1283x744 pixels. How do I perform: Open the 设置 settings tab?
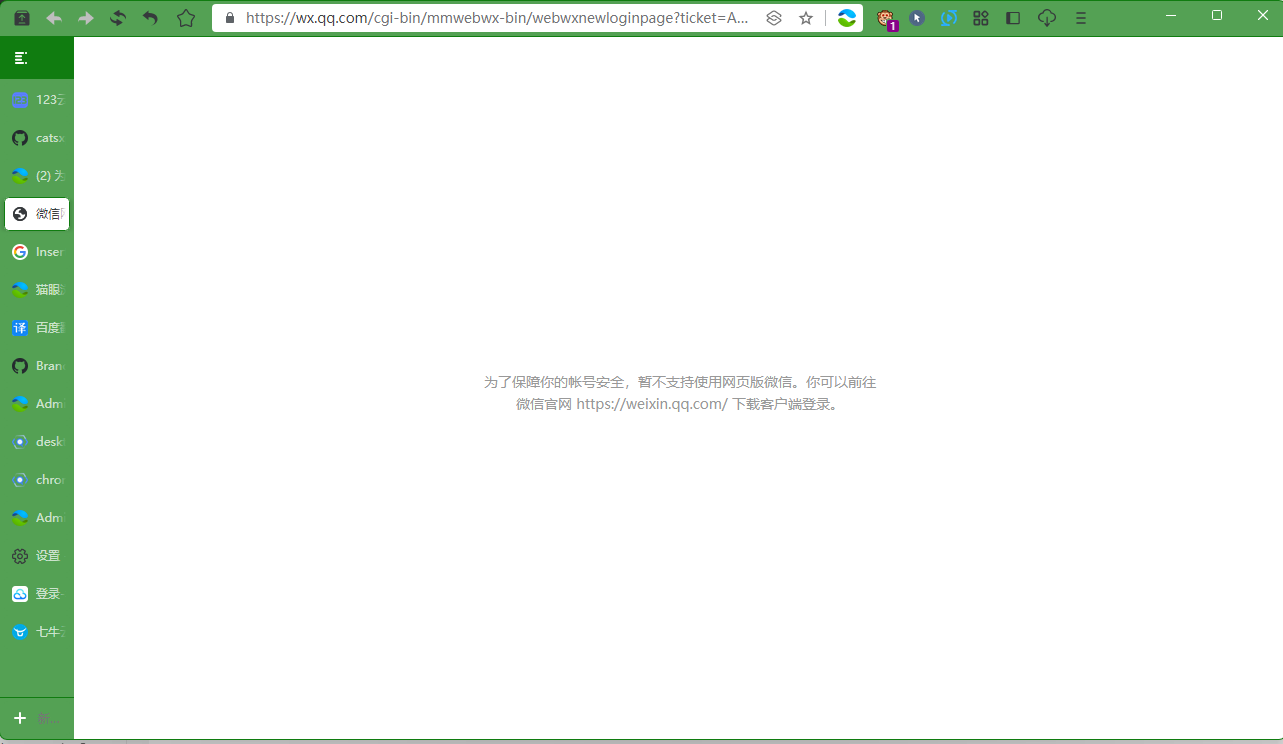click(x=37, y=556)
